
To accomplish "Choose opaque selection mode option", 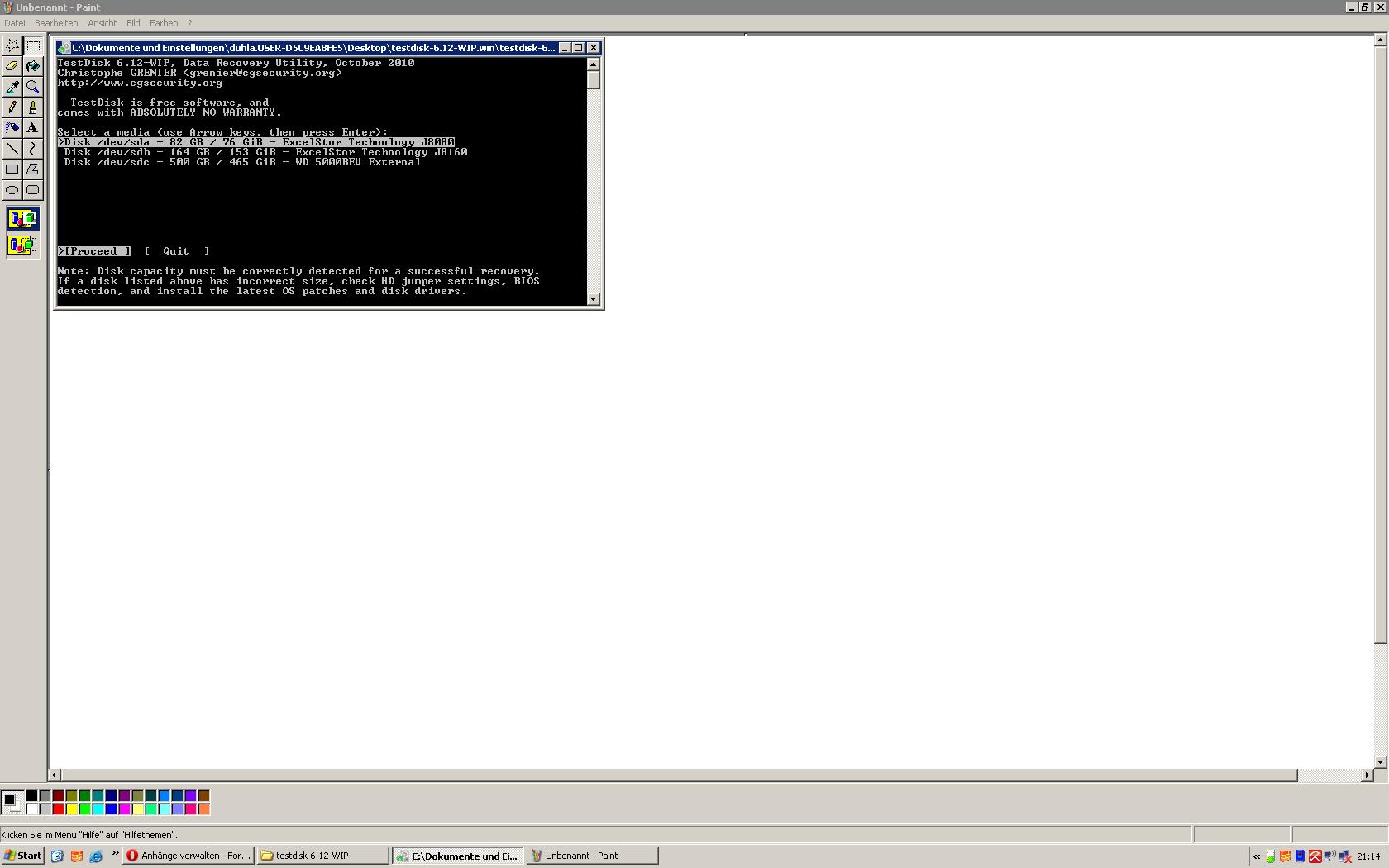I will coord(22,219).
